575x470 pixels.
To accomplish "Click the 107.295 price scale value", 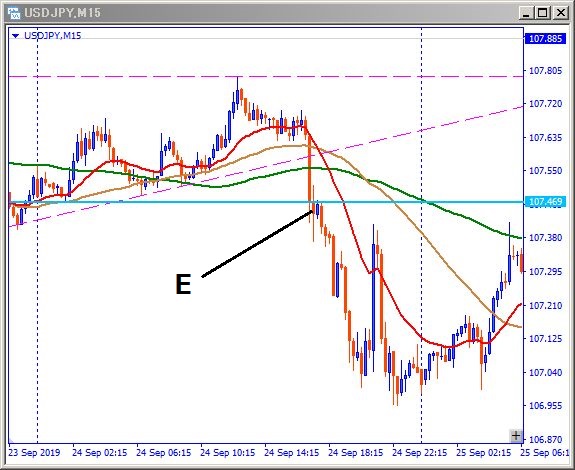I will tap(545, 272).
